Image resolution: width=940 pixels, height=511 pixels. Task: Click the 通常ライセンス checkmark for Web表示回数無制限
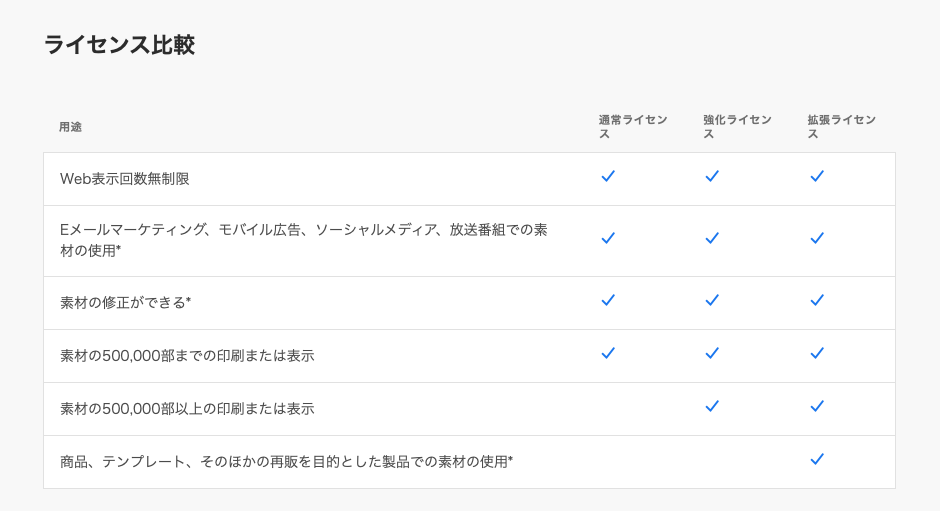pos(608,176)
